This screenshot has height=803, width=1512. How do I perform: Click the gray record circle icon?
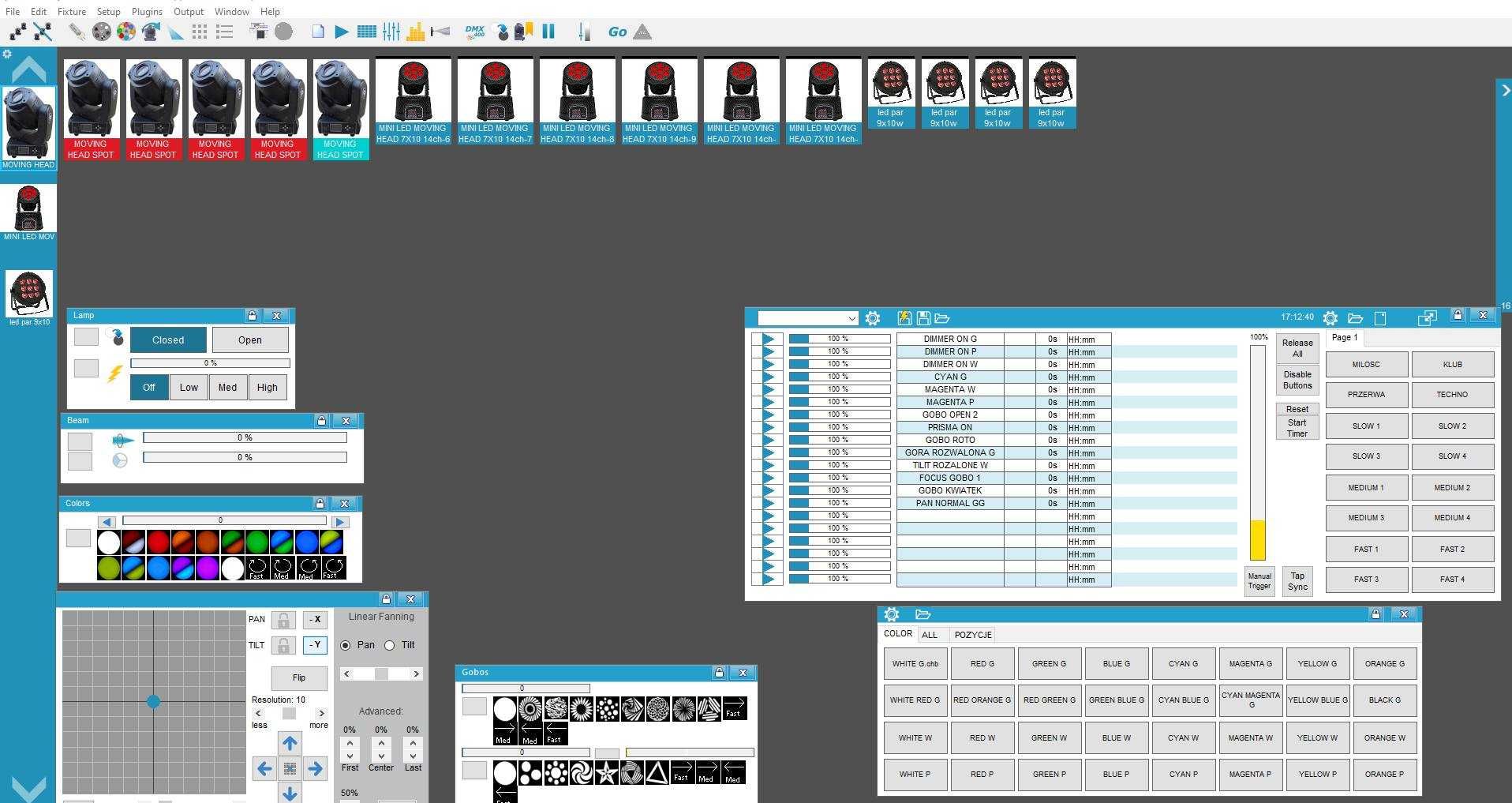[x=283, y=32]
